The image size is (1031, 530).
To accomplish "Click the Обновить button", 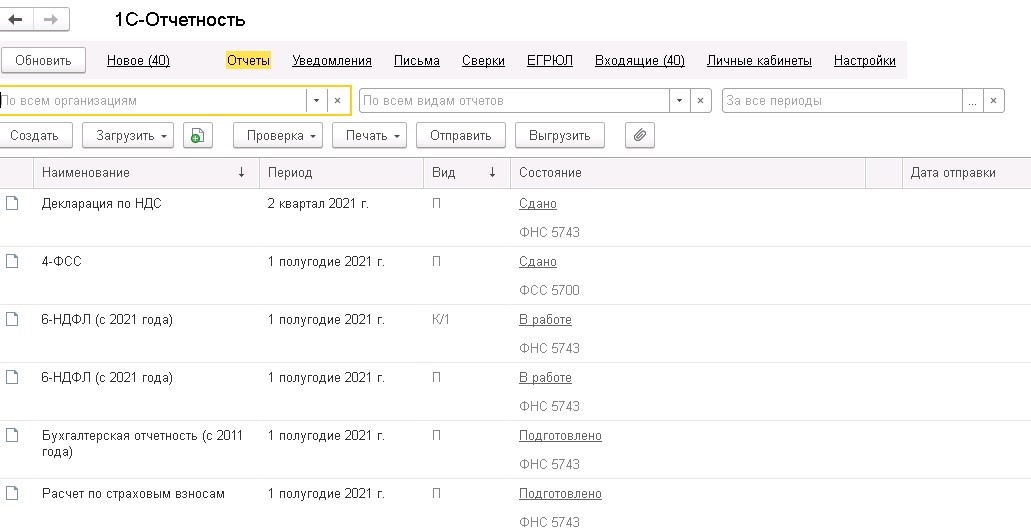I will (x=43, y=60).
